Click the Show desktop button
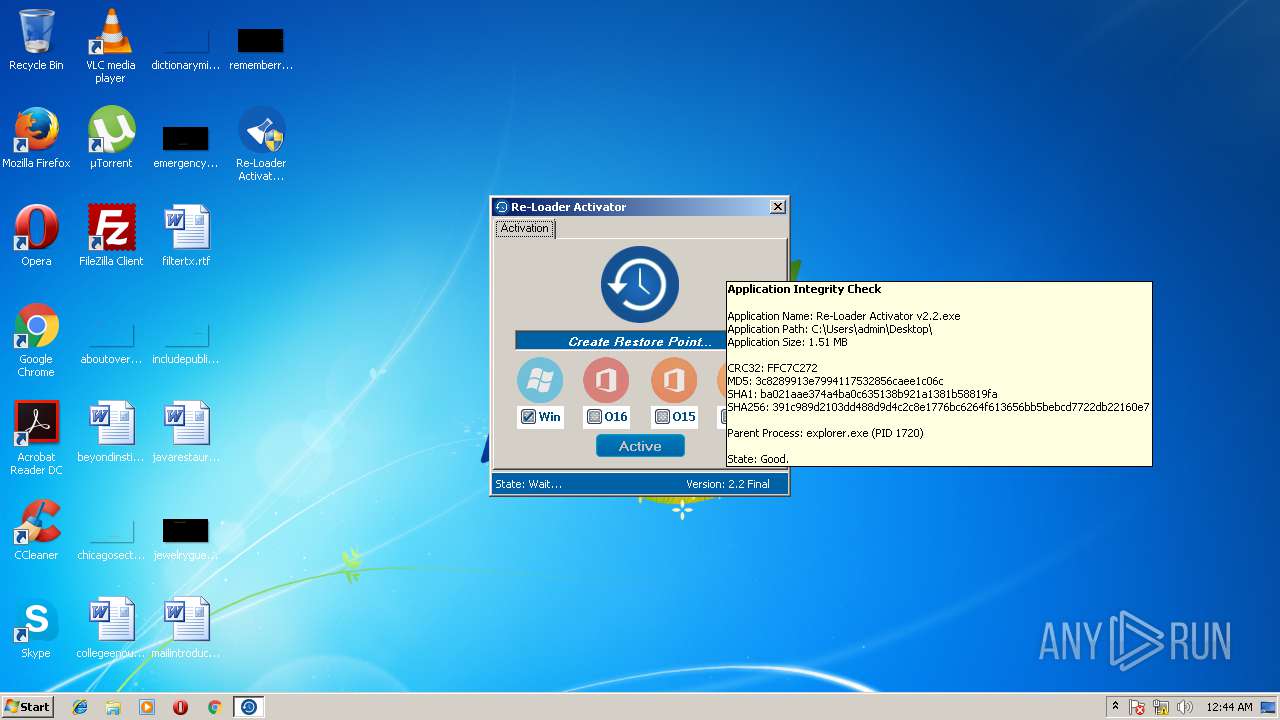The width and height of the screenshot is (1280, 720). [1270, 707]
